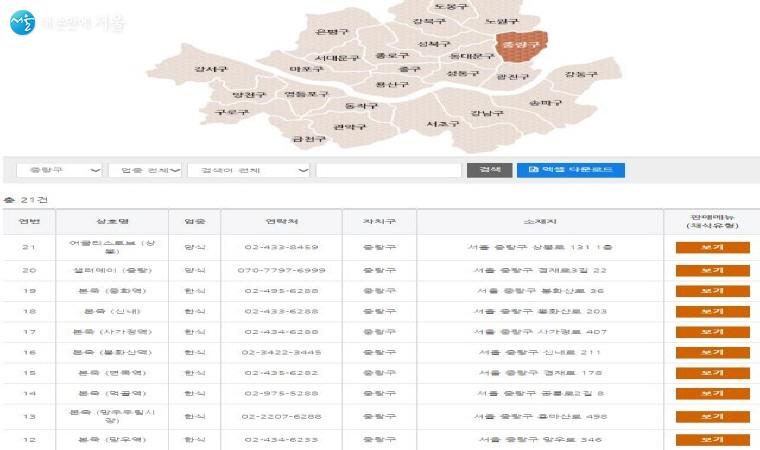Select the highlighted 중랑구 district on the map
The image size is (760, 450).
[520, 46]
